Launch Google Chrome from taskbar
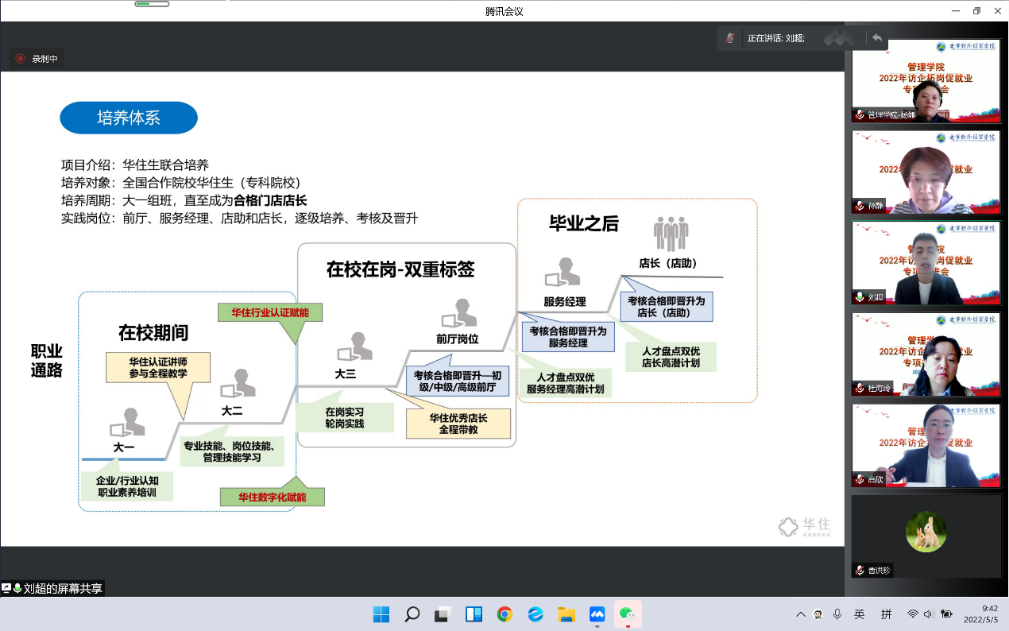The height and width of the screenshot is (631, 1009). pos(504,614)
